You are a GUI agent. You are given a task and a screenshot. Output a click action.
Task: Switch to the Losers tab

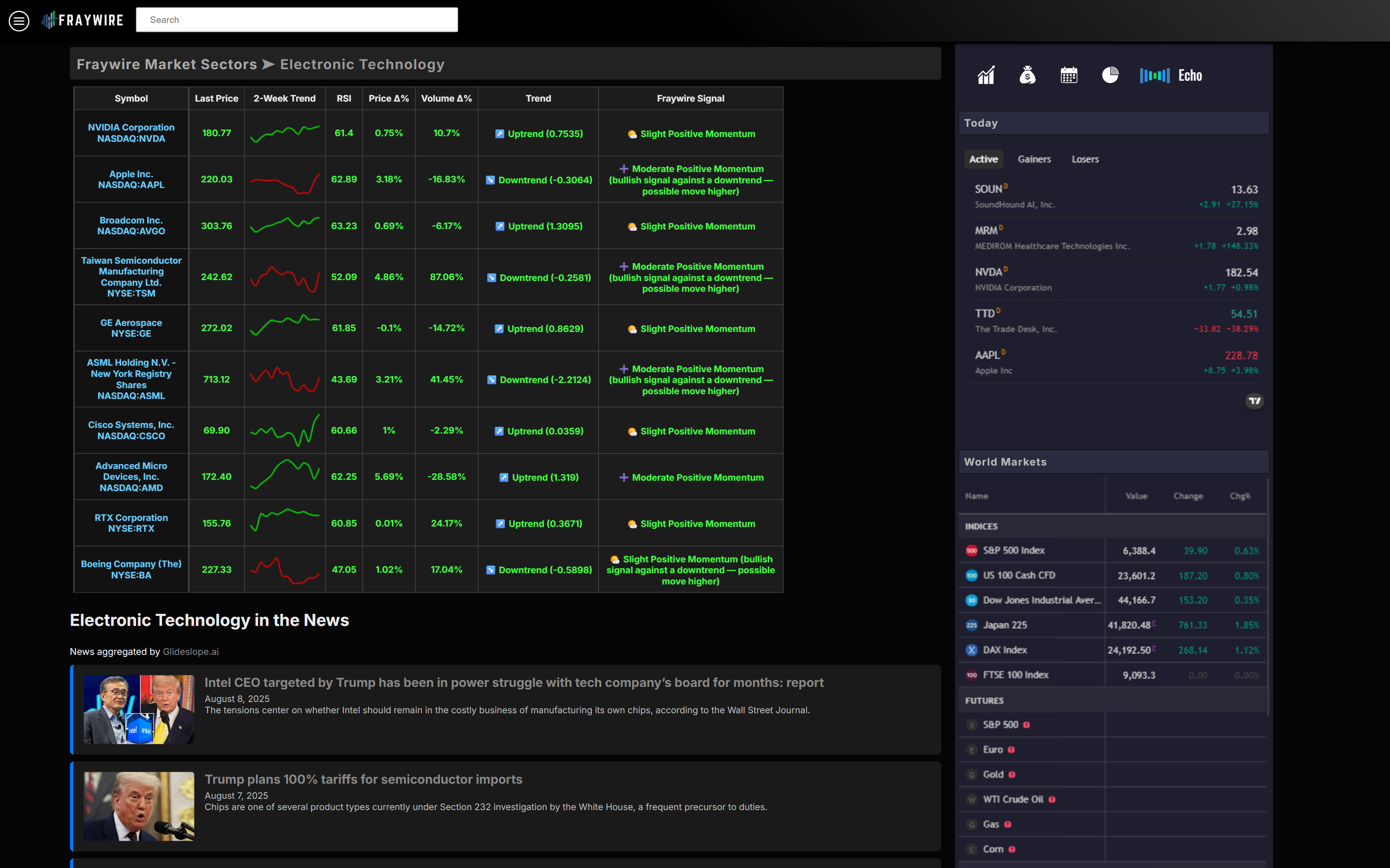(x=1085, y=159)
